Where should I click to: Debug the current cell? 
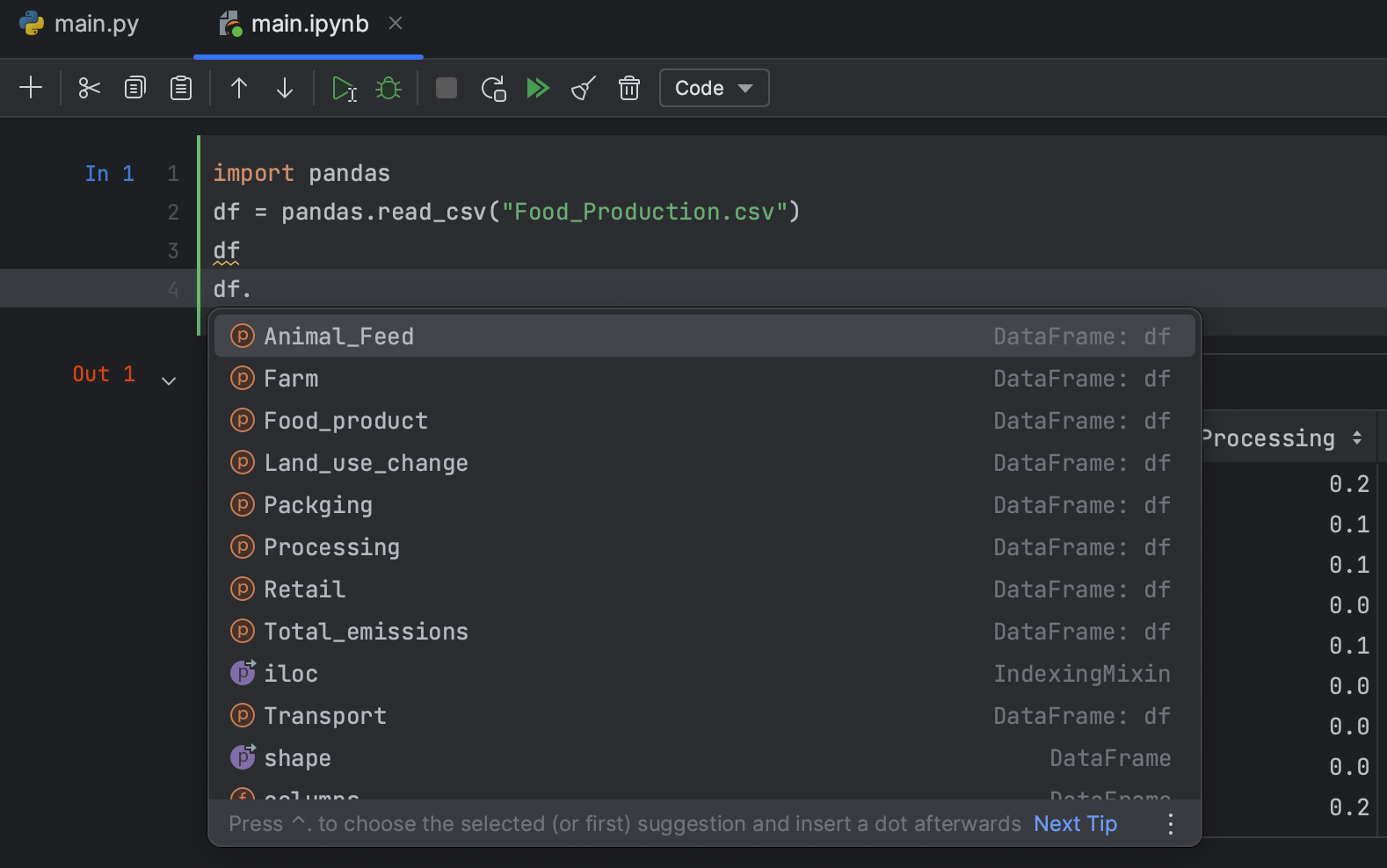point(389,88)
